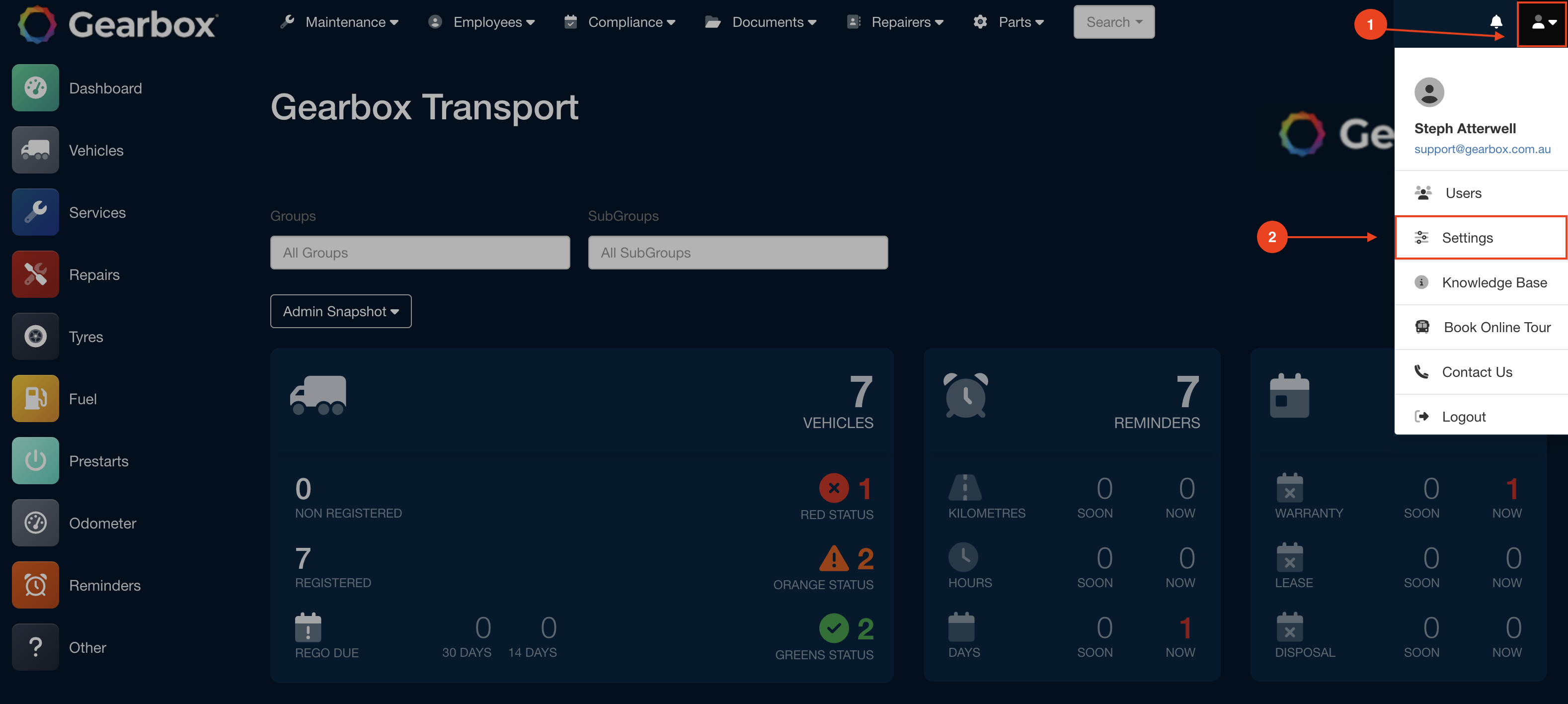Screen dimensions: 1568x704
Task: Click the Registered count 7
Action: click(x=303, y=558)
